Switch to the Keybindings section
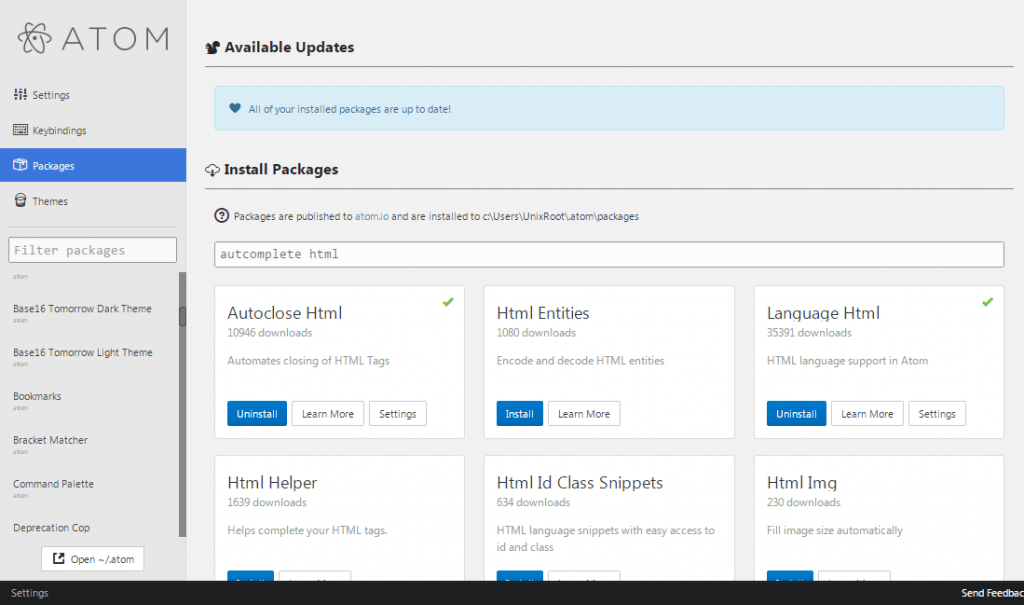This screenshot has width=1024, height=605. [56, 129]
